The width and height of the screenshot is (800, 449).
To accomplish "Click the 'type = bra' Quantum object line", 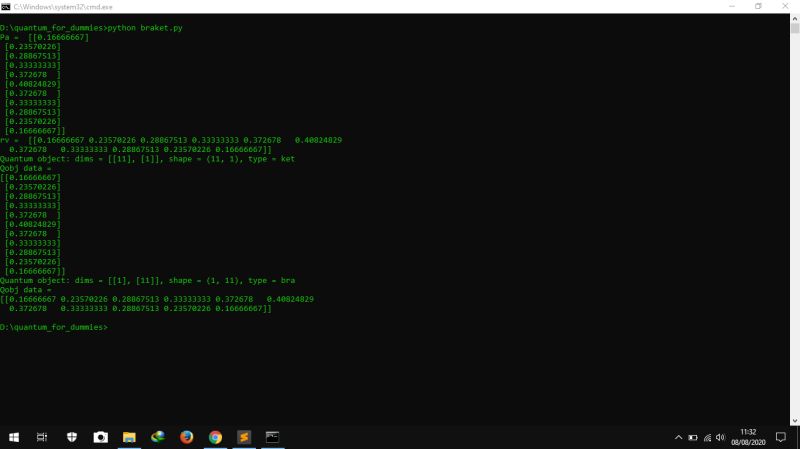I will coord(147,280).
